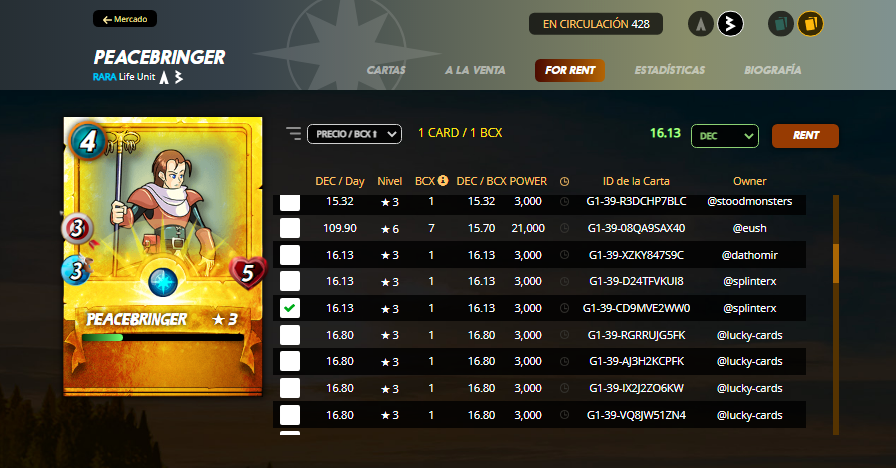
Task: Open the PRECIO / BCX sort dropdown
Action: click(354, 134)
